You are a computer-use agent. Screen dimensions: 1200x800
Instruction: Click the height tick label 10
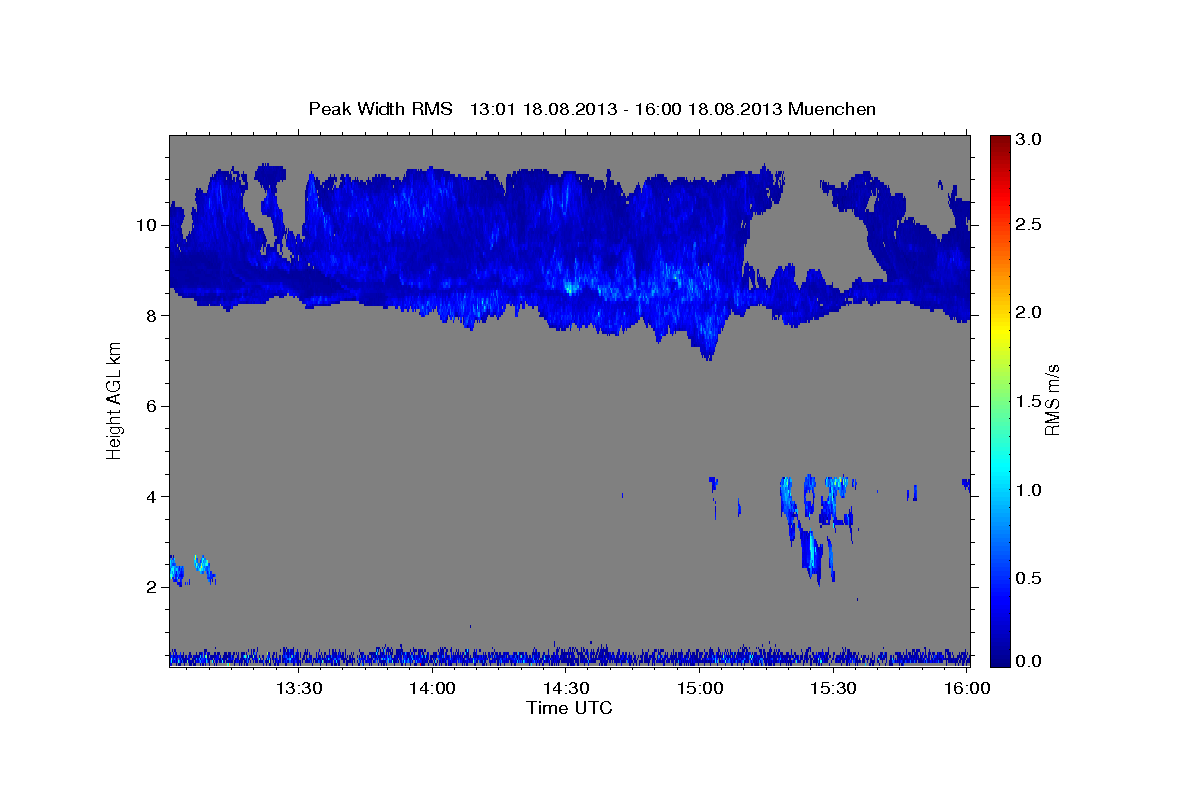[x=148, y=225]
